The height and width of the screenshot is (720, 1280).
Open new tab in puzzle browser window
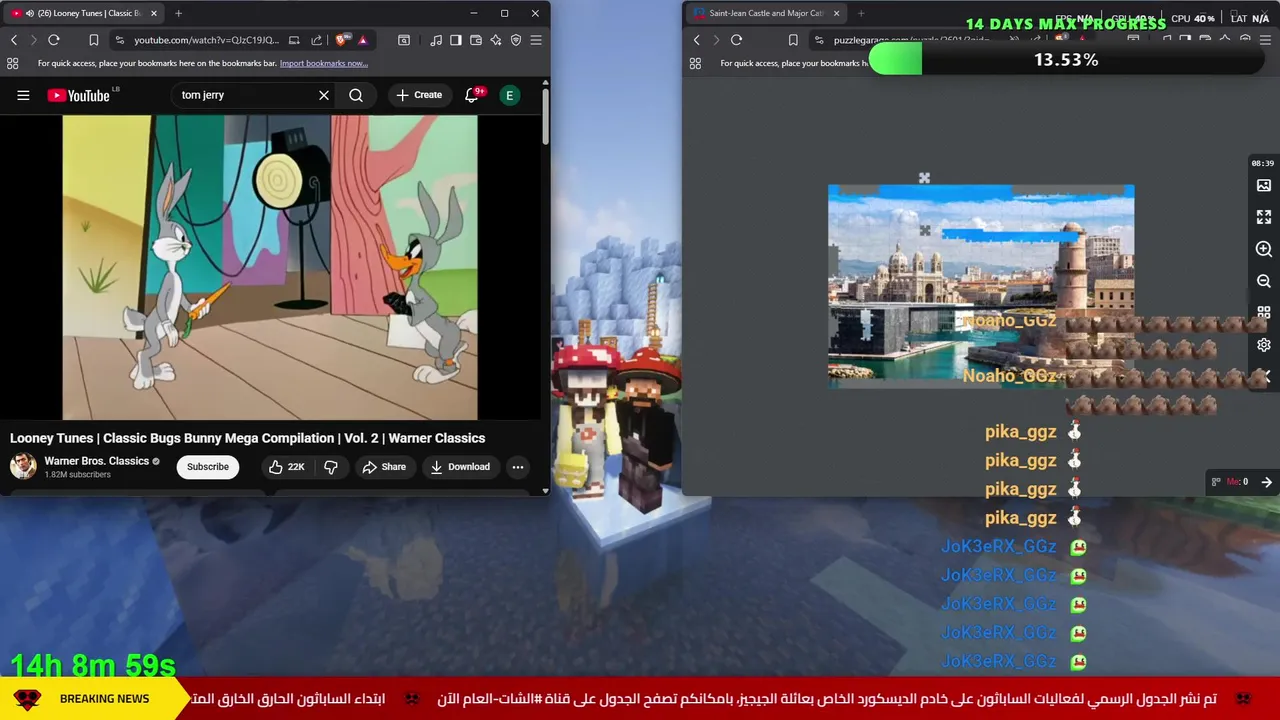pos(861,13)
